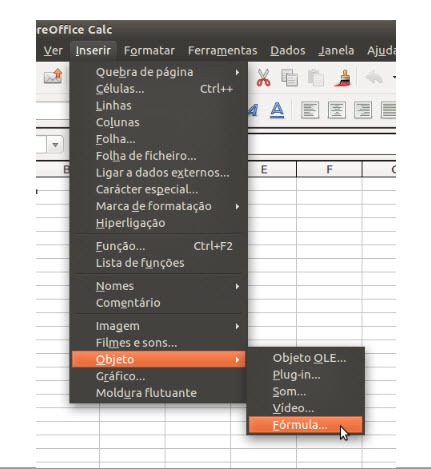This screenshot has height=469, width=431.
Task: Choose Colunas menu entry
Action: point(158,122)
